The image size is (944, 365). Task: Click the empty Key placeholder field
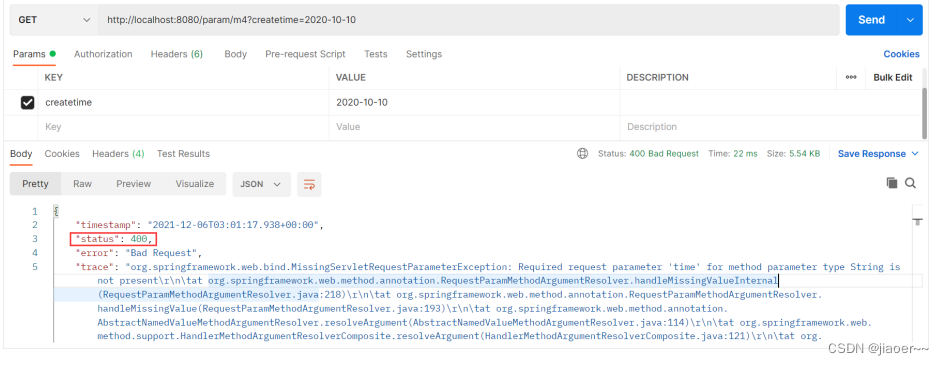(184, 127)
